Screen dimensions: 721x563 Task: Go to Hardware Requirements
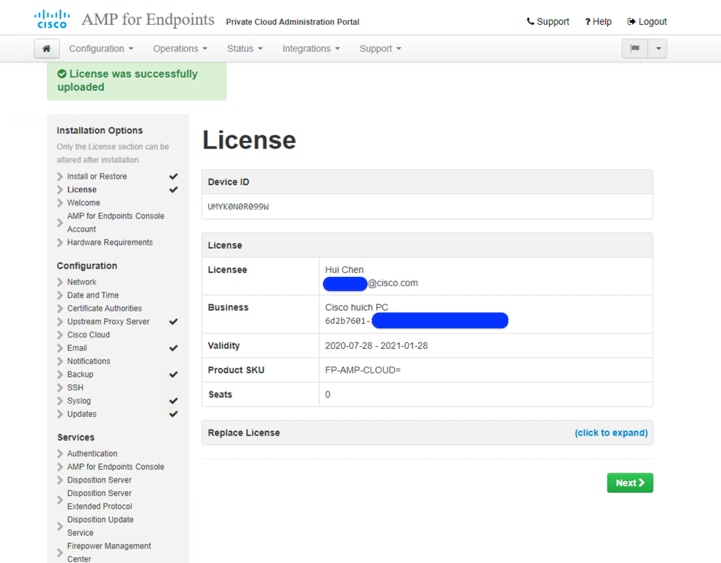(x=110, y=242)
